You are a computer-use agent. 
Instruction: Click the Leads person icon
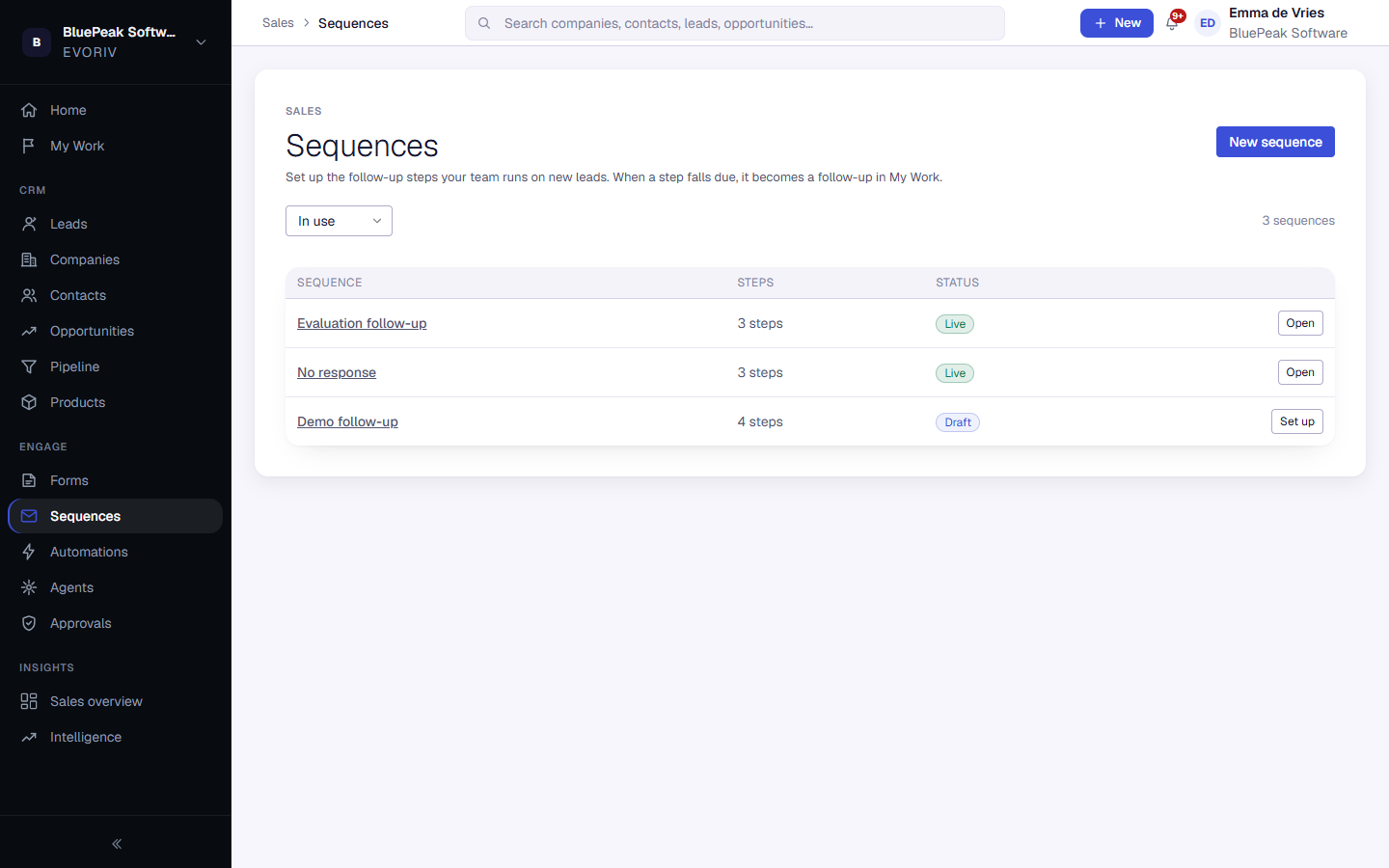[x=29, y=224]
